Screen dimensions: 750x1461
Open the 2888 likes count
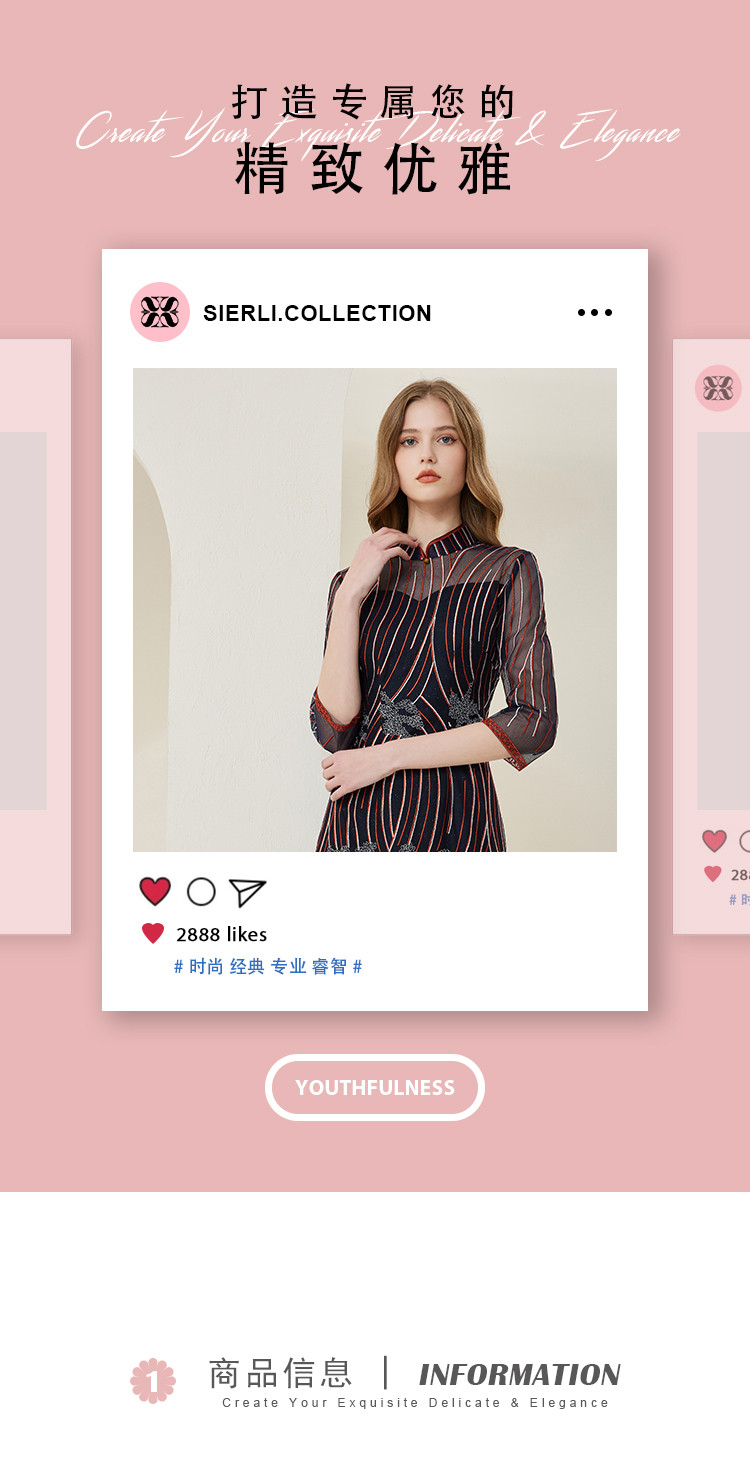(222, 934)
